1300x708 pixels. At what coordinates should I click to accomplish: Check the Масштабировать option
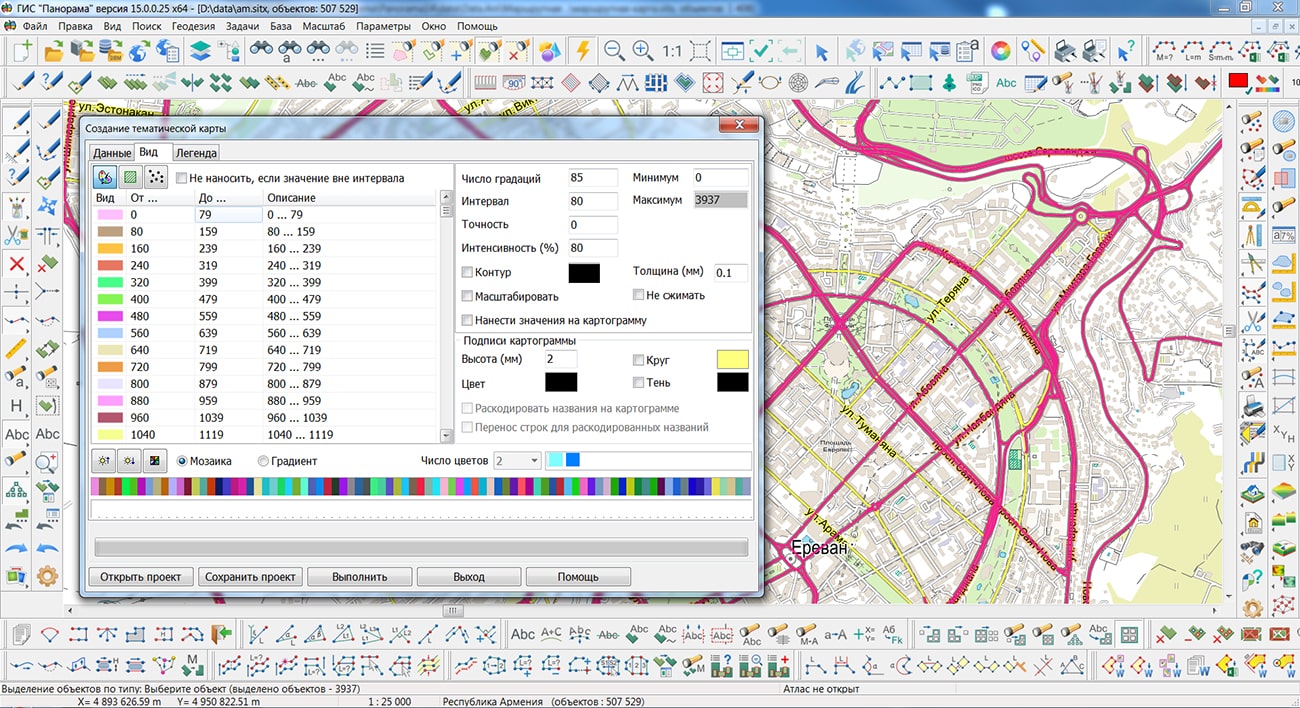tap(467, 297)
